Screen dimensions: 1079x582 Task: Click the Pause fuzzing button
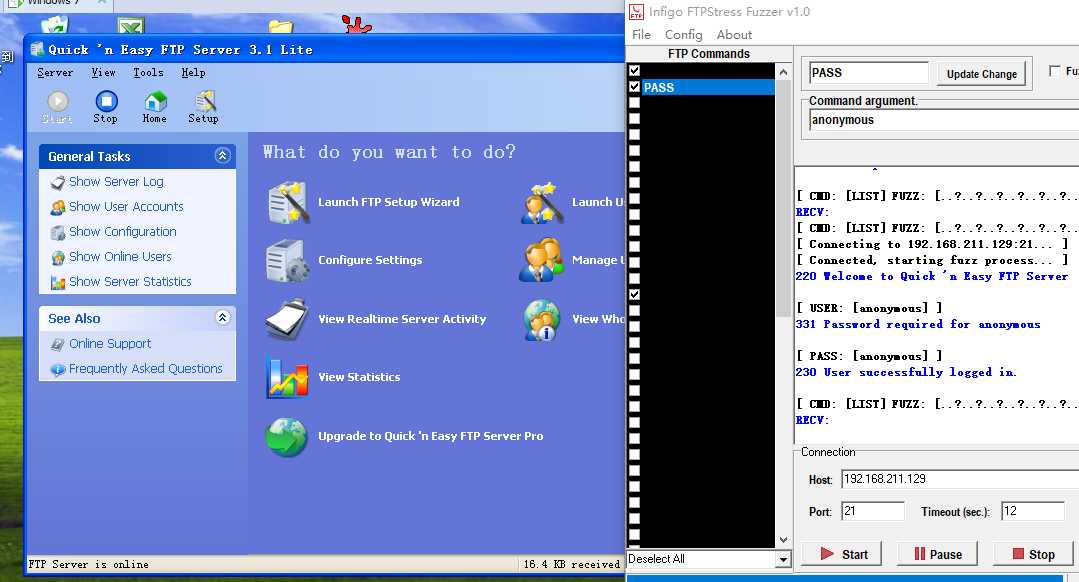tap(937, 554)
